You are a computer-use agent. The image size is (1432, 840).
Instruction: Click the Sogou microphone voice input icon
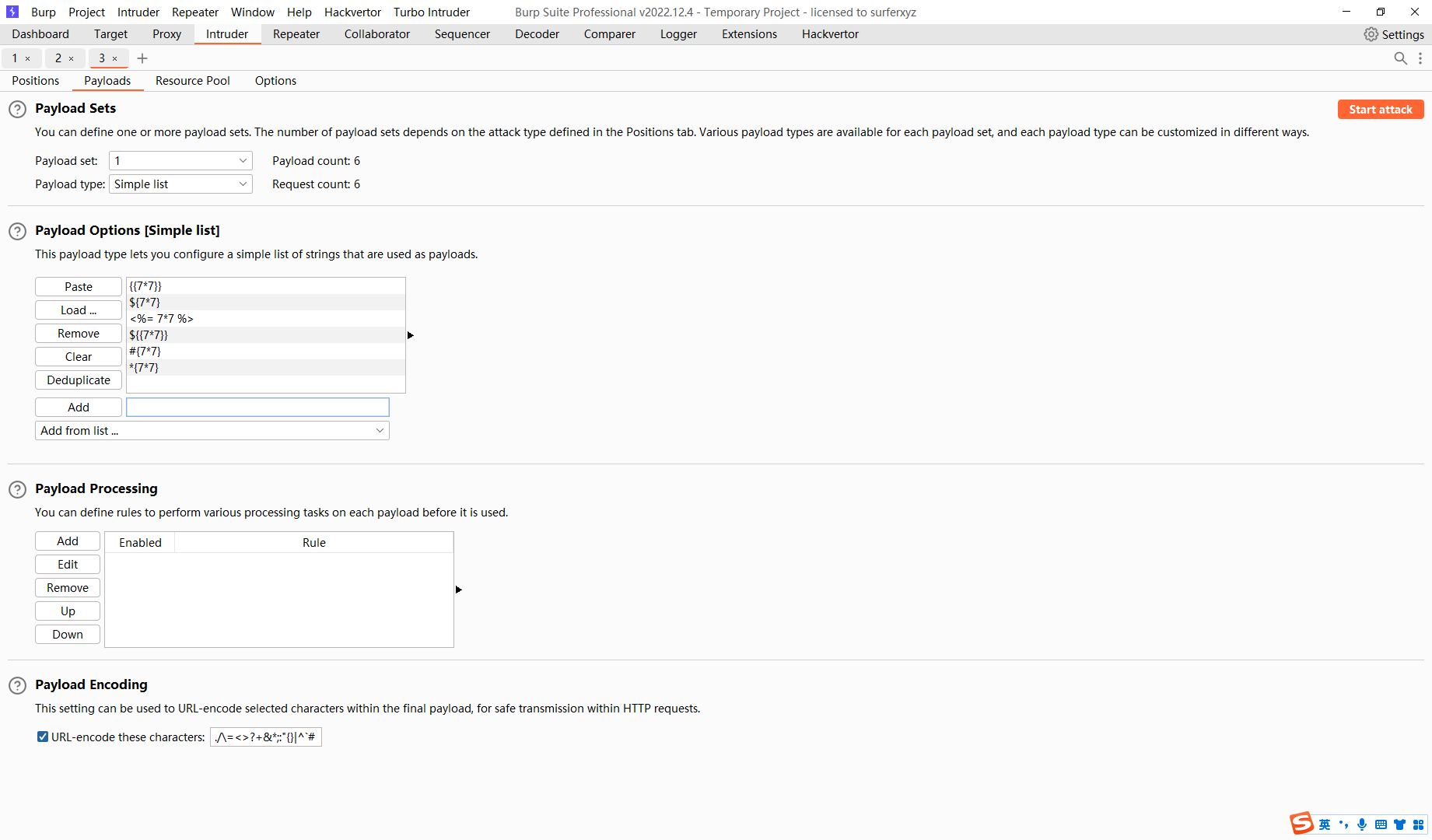[1362, 824]
